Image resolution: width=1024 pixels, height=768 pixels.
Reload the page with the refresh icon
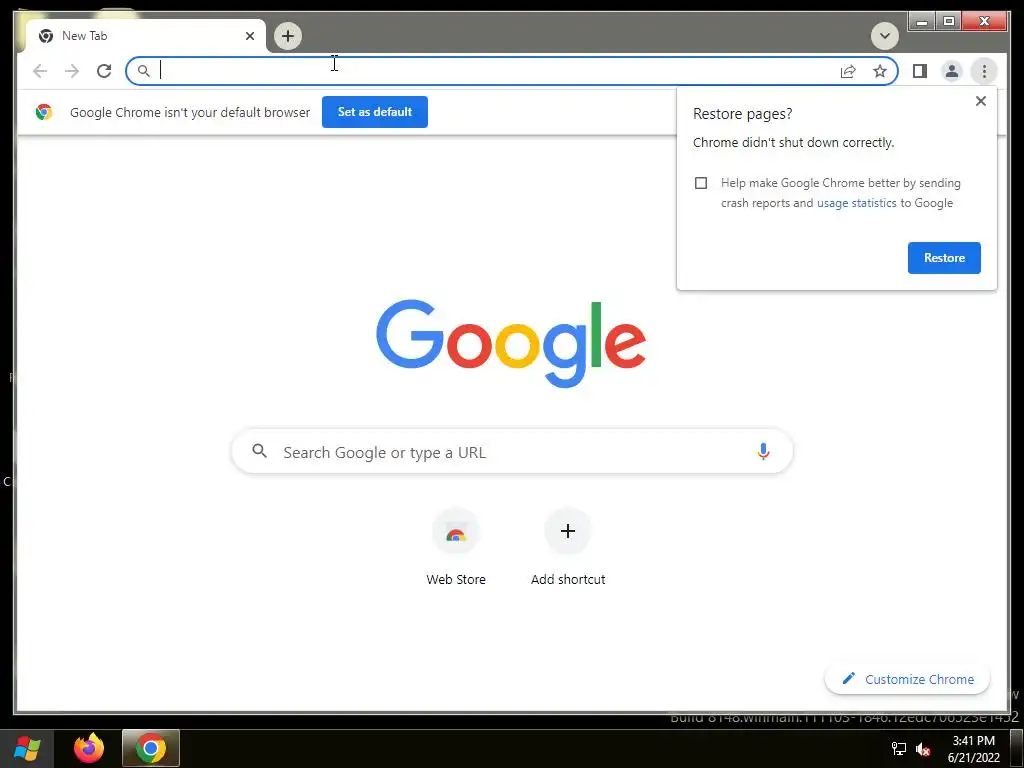pos(104,71)
